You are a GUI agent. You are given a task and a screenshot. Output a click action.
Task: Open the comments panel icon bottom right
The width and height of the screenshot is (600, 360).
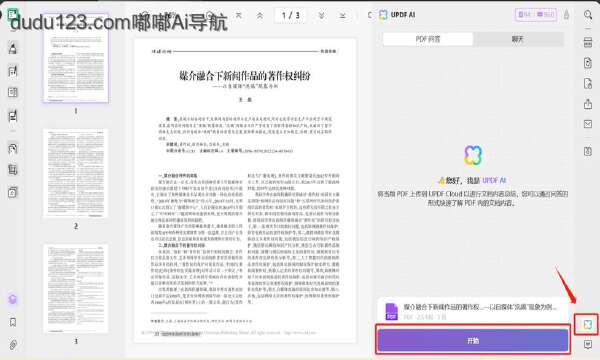[x=588, y=345]
